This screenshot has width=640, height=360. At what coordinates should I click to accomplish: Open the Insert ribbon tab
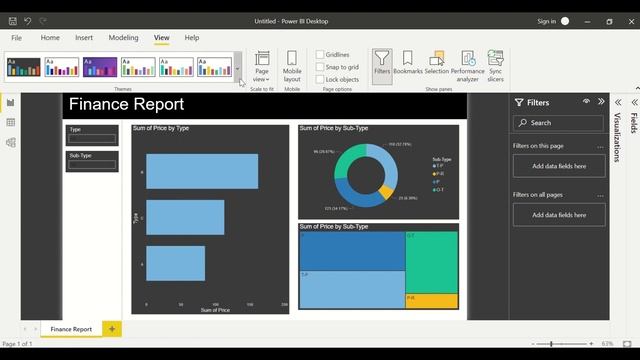point(84,38)
